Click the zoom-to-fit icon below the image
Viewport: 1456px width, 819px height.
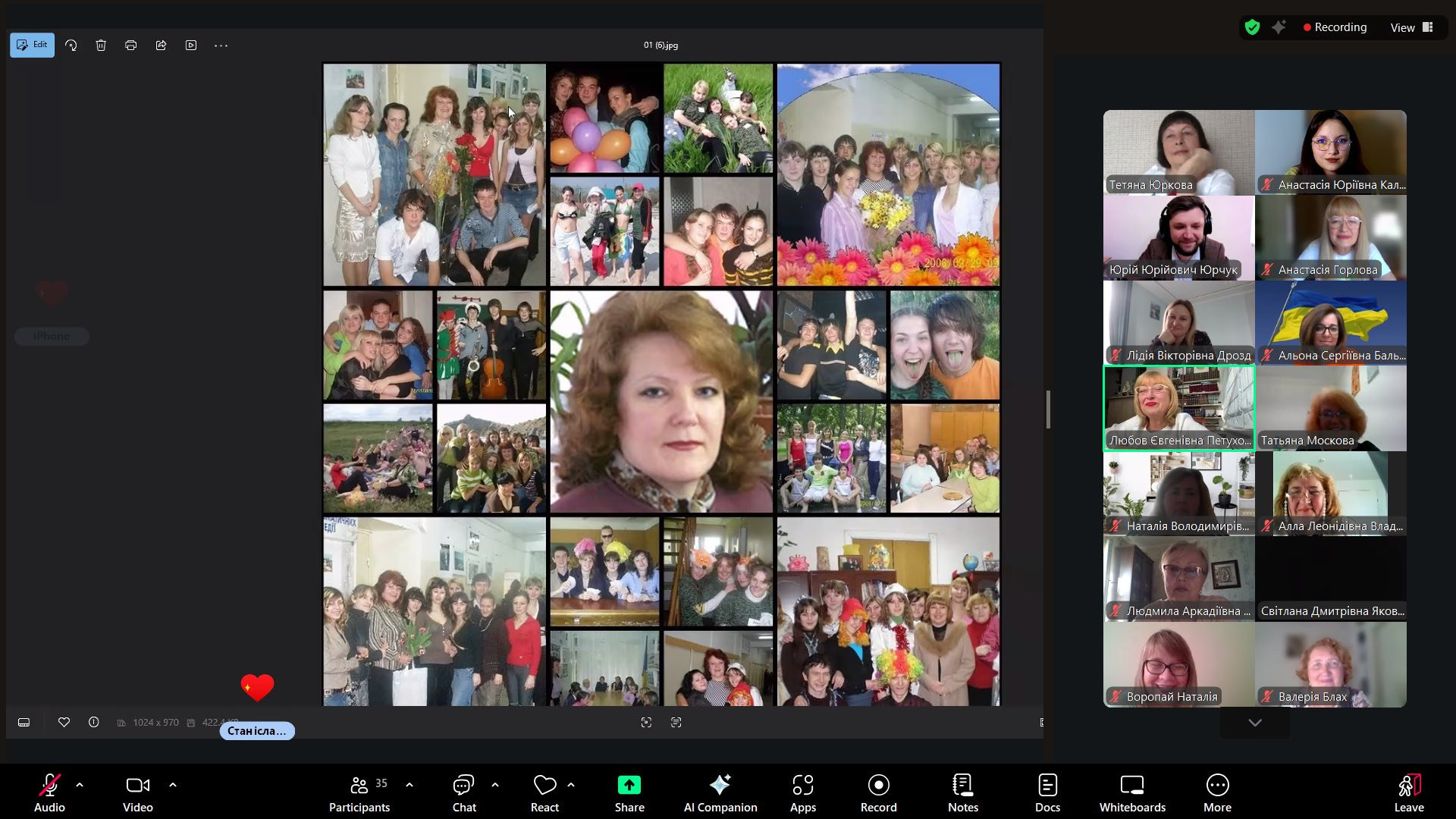click(x=646, y=723)
